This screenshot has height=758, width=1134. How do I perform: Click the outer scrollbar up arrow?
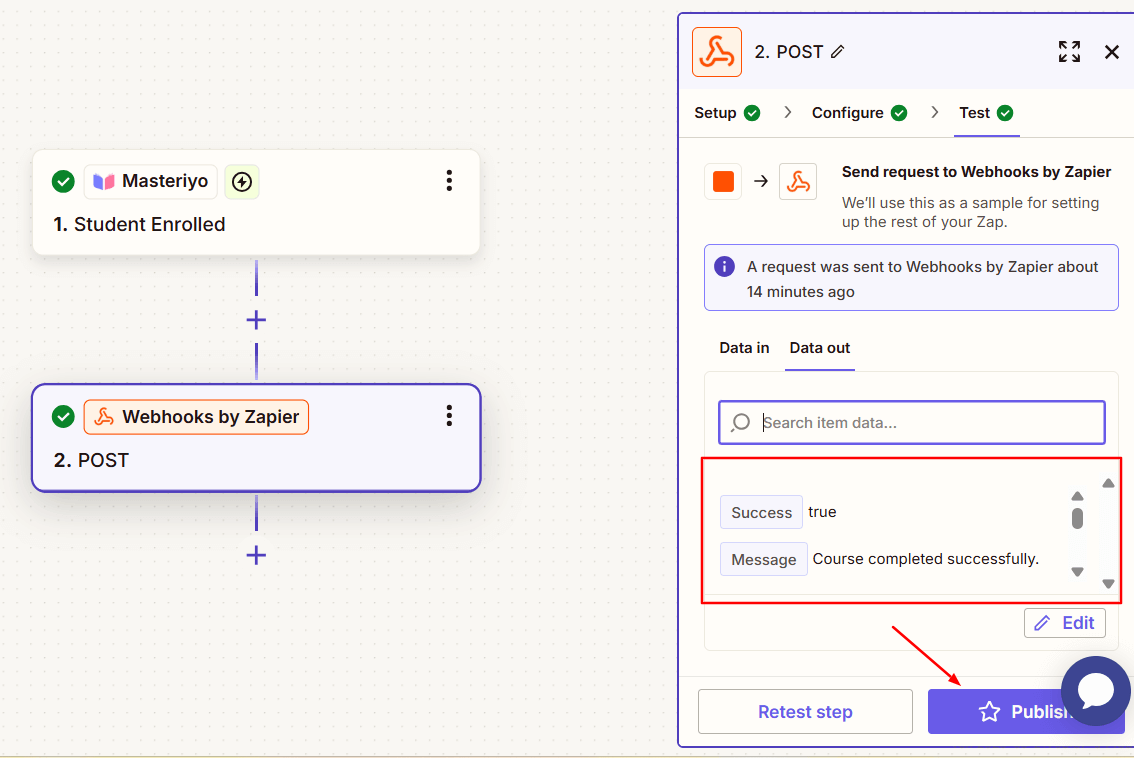1108,483
